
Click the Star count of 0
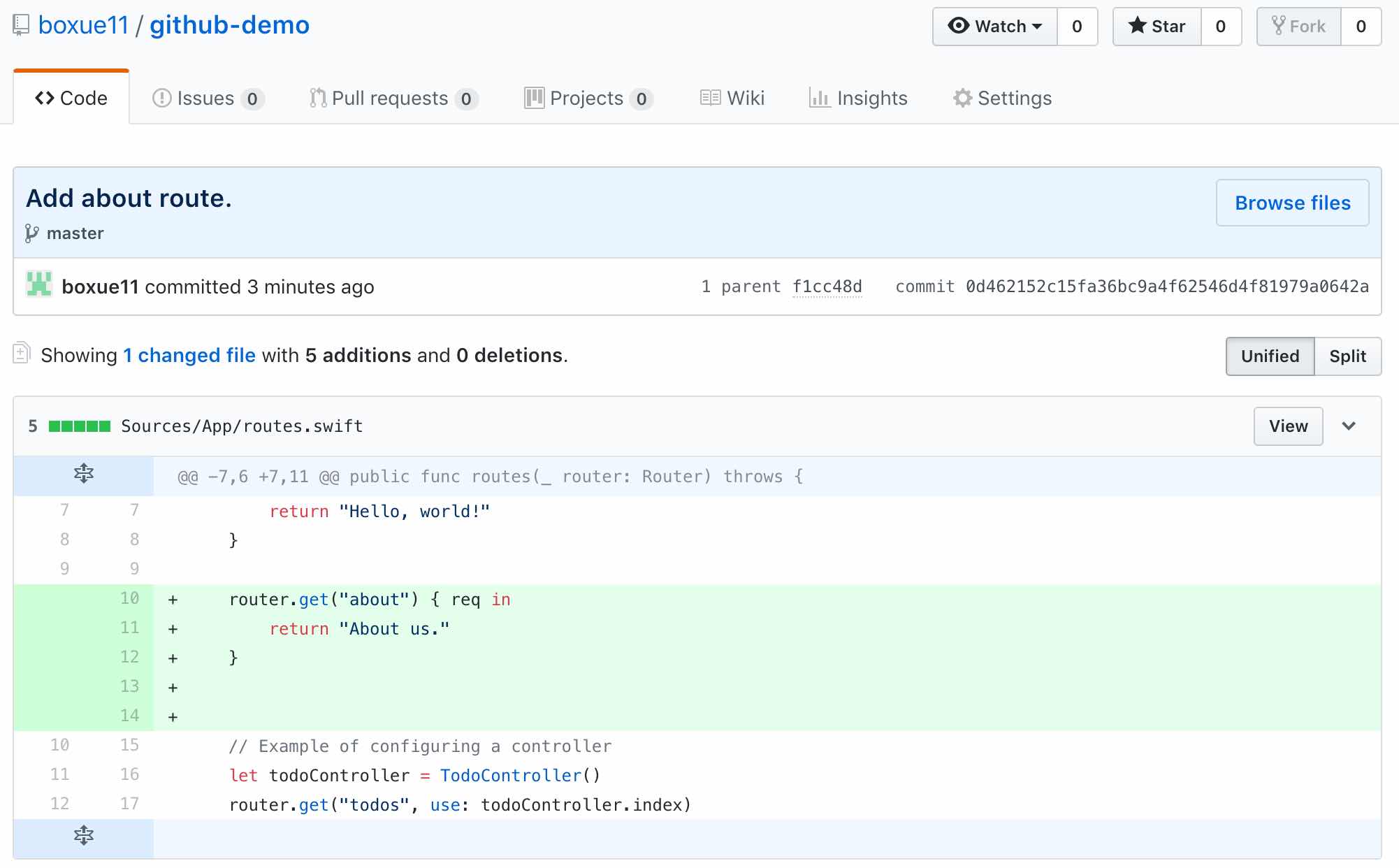(x=1221, y=27)
